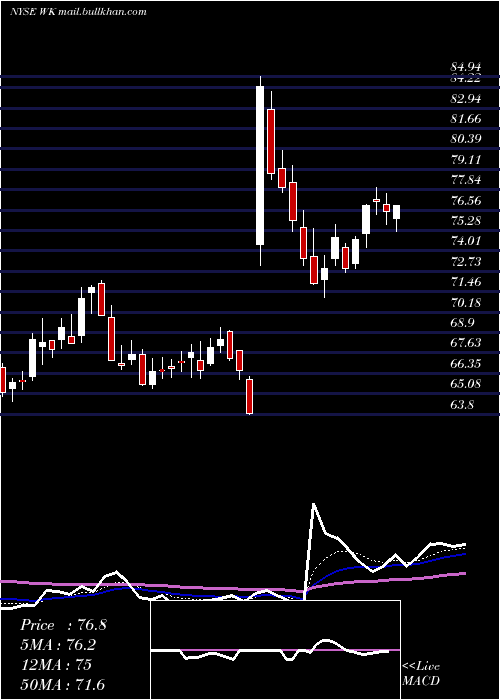Click the 75.28 price axis label
Image resolution: width=500 pixels, height=700 pixels.
[x=466, y=221]
